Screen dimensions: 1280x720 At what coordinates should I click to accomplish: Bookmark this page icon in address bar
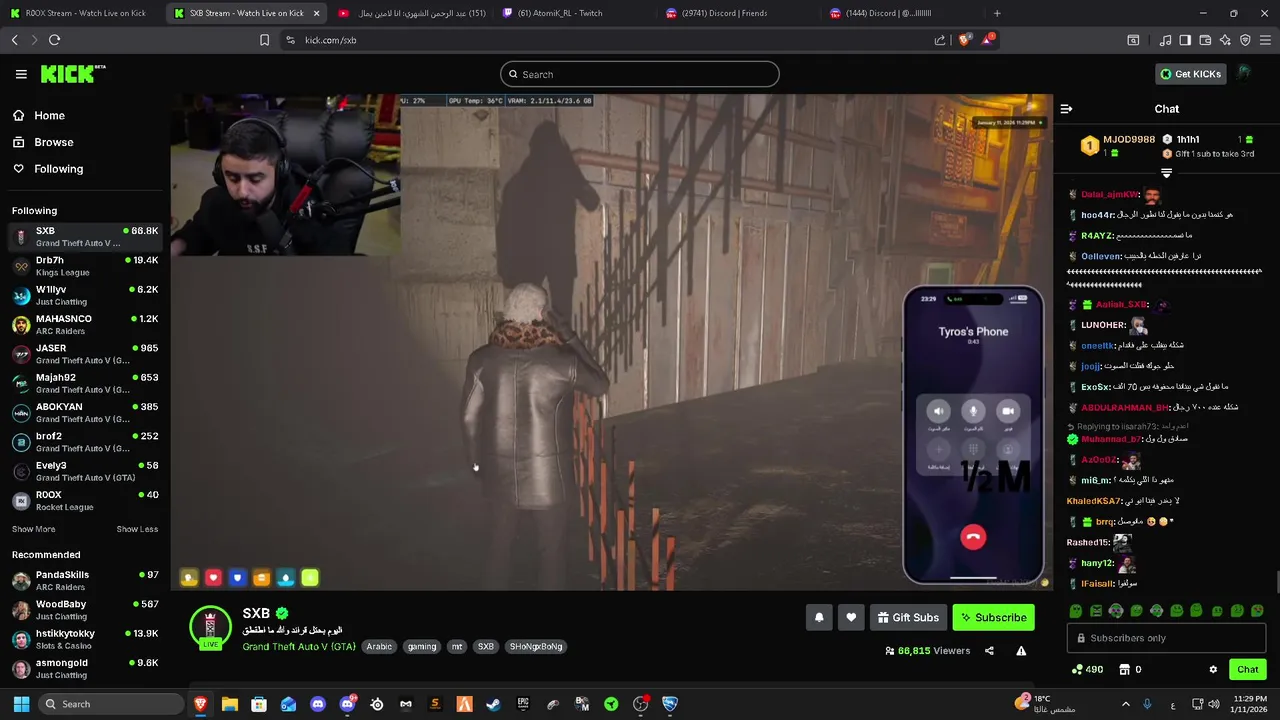pos(264,40)
